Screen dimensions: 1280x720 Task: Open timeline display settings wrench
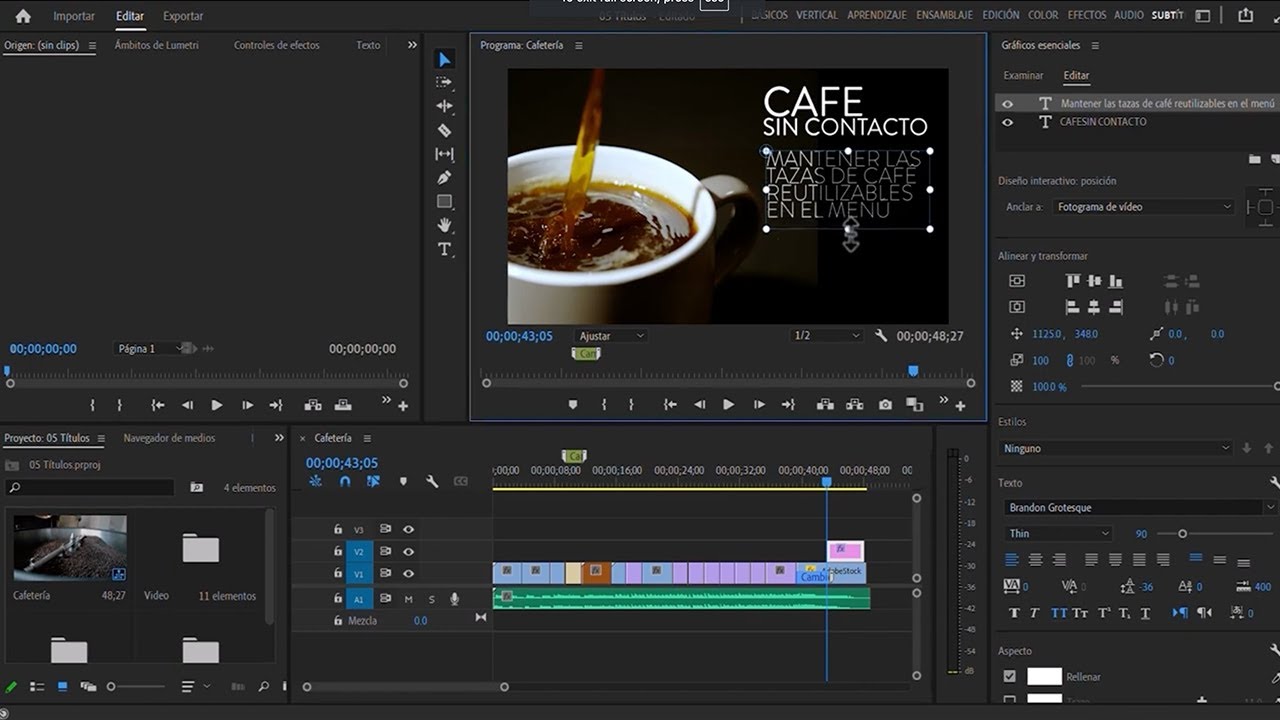[432, 481]
